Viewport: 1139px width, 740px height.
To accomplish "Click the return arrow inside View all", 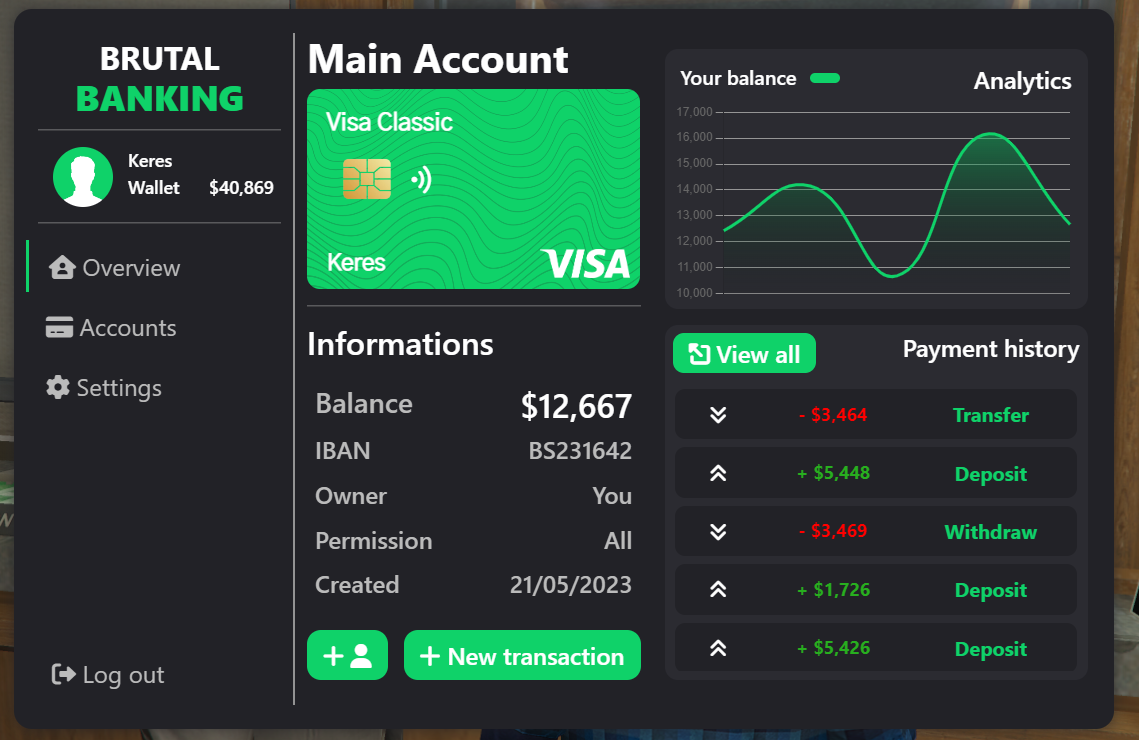I will pyautogui.click(x=701, y=353).
